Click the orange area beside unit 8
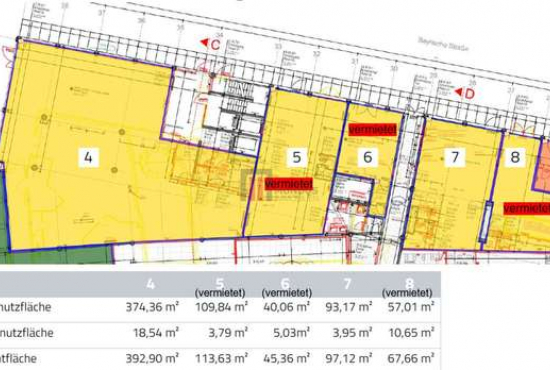 (x=542, y=164)
